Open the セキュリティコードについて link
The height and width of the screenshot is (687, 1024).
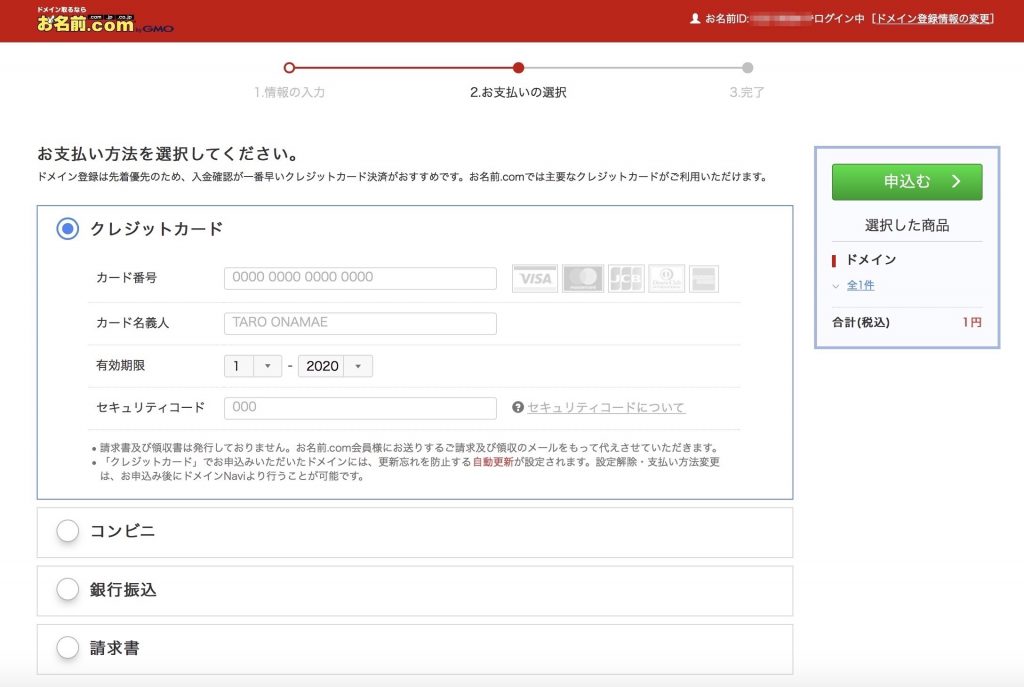606,408
